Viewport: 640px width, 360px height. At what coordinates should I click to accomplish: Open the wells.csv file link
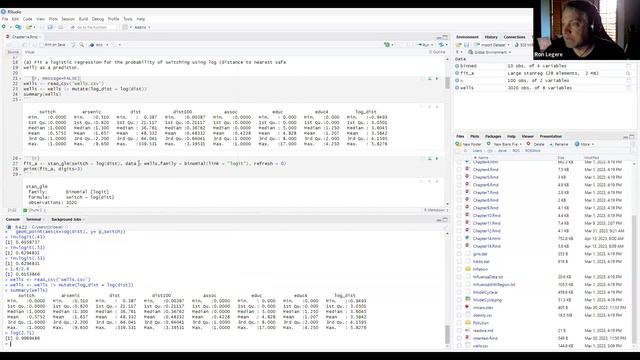(480, 346)
